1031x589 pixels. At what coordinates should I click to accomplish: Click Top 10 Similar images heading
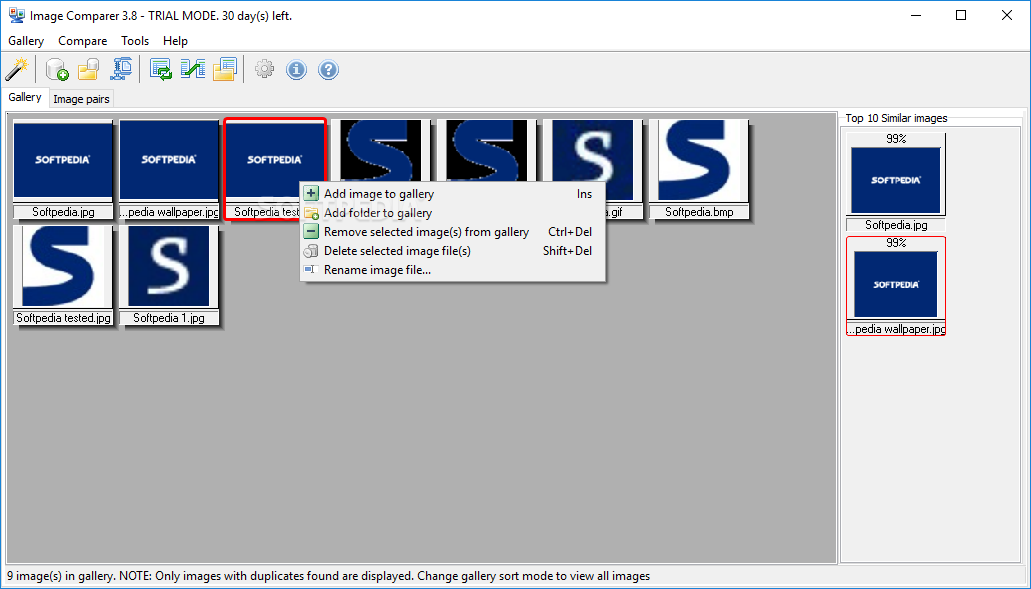(896, 118)
